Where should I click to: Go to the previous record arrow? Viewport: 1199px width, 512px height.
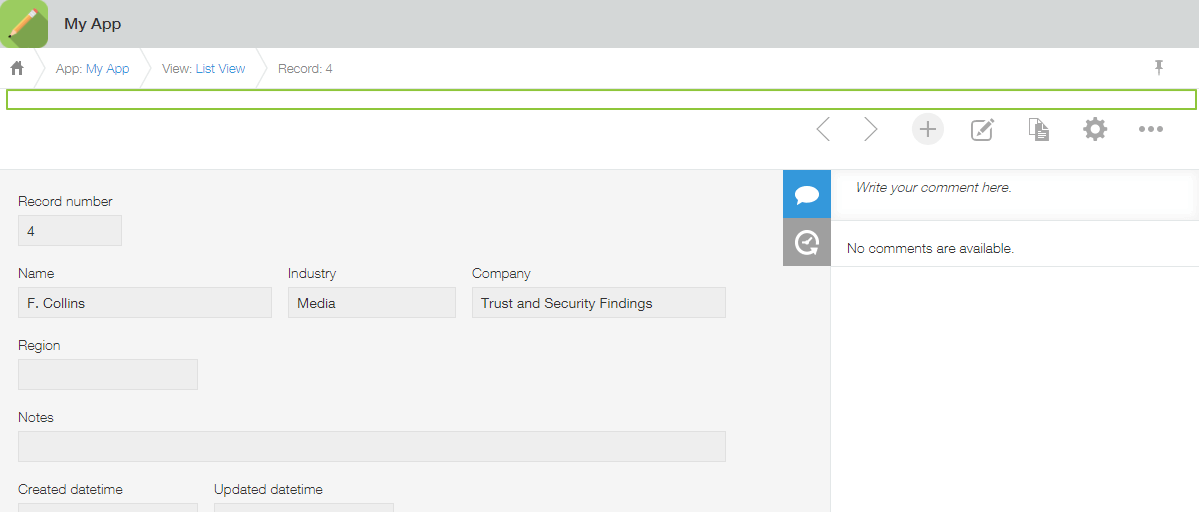[823, 129]
